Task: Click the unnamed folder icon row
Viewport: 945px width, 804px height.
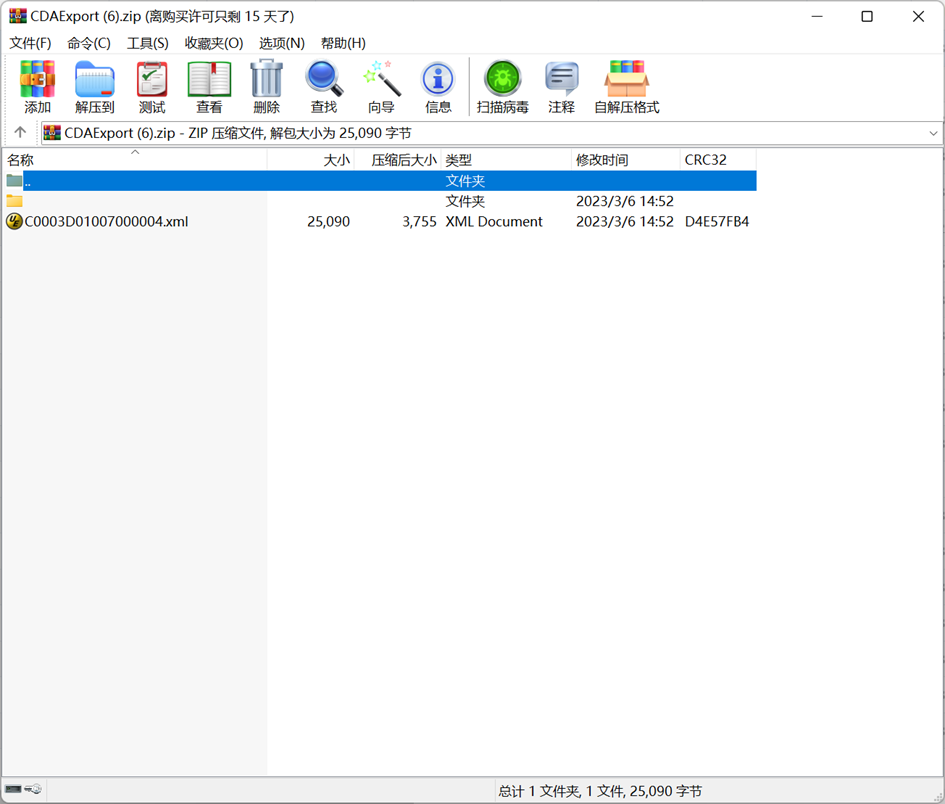Action: (14, 201)
